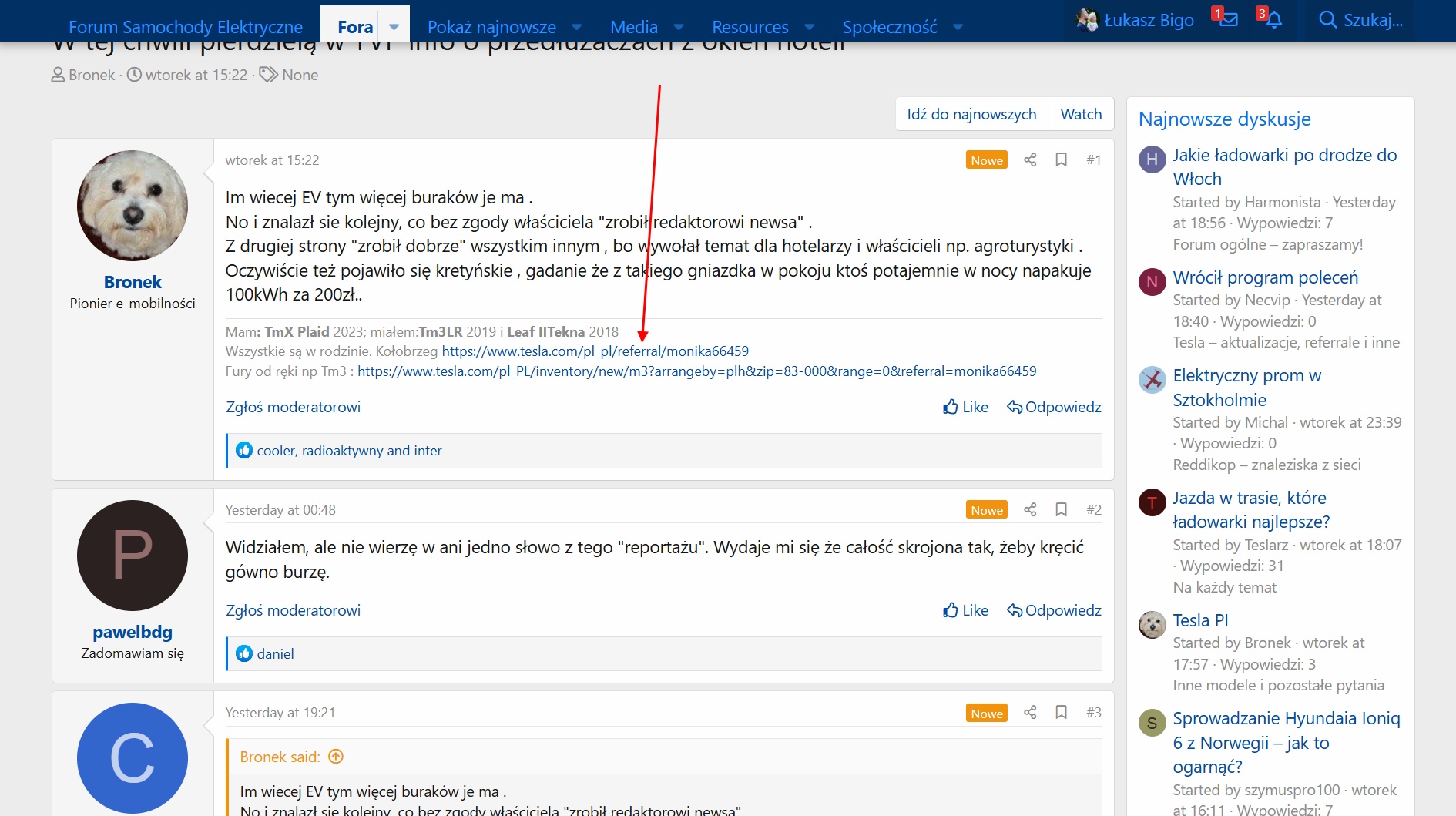Open Necvip's N avatar in sidebar
The height and width of the screenshot is (816, 1456).
[x=1152, y=281]
